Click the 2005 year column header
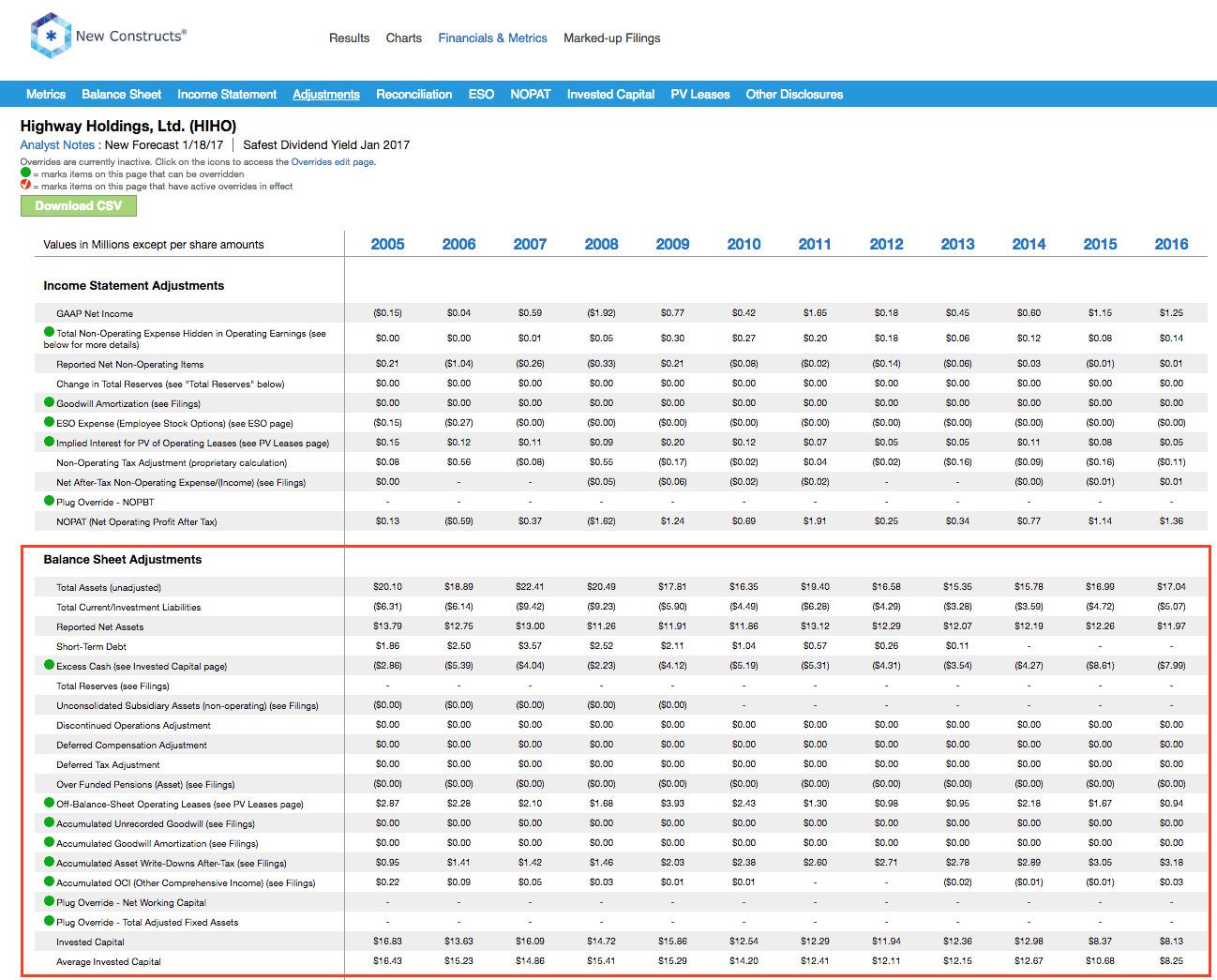 [x=387, y=244]
